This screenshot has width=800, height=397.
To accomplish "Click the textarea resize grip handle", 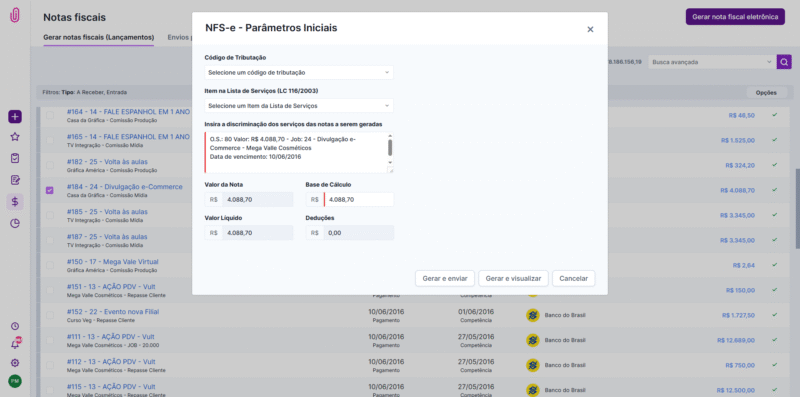I will click(390, 170).
